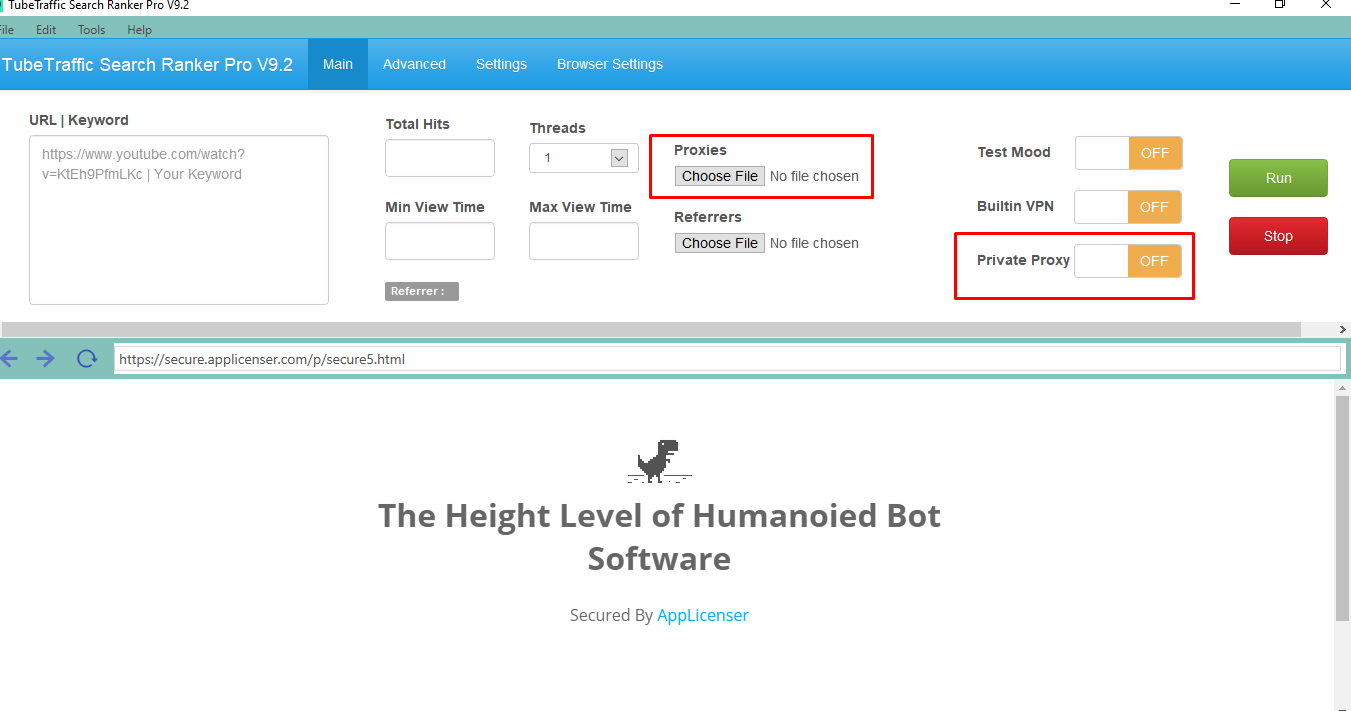Open the Help menu
This screenshot has height=711, width=1351.
click(x=140, y=30)
